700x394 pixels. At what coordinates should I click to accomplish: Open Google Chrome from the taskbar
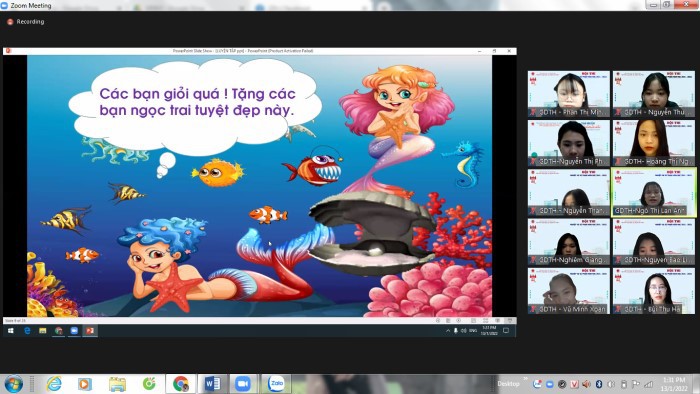click(x=181, y=384)
